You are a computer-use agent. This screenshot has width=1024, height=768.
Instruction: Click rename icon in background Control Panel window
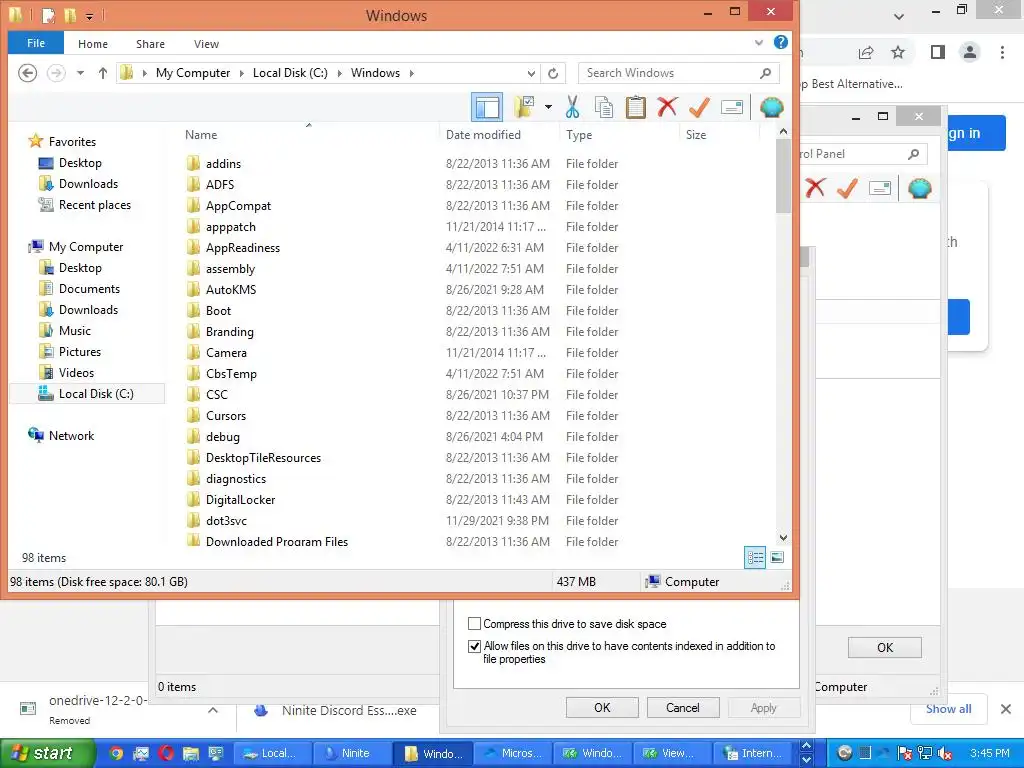880,188
